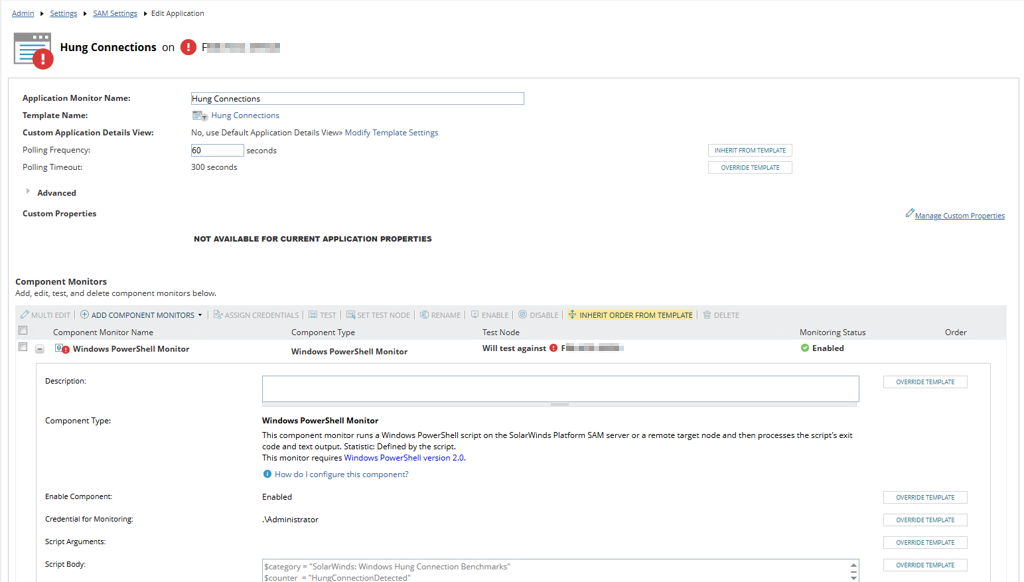Image resolution: width=1024 pixels, height=582 pixels.
Task: Click the Script Body scrollbar up arrow
Action: [854, 566]
